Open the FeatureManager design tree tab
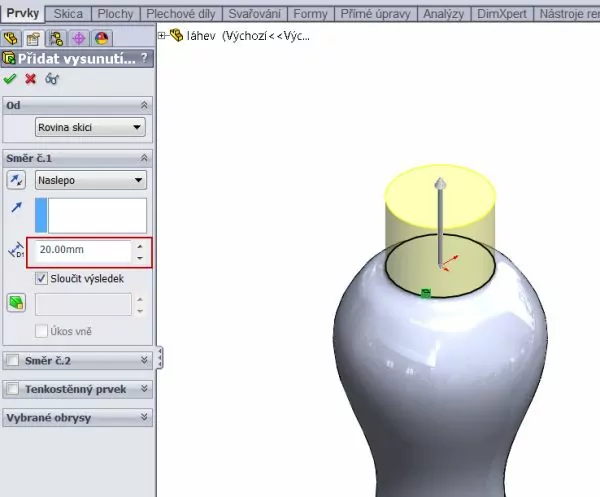Screen dimensions: 600x497 coord(13,37)
